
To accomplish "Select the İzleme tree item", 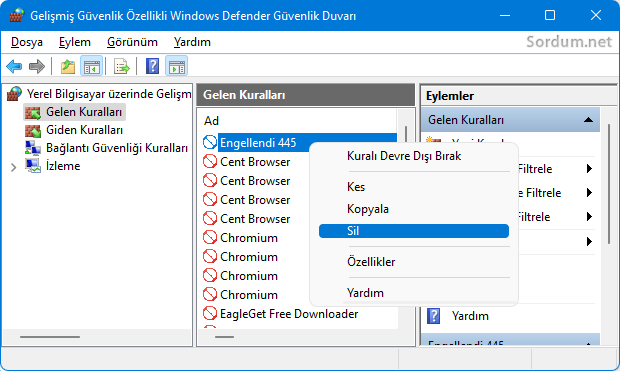I will pyautogui.click(x=63, y=166).
